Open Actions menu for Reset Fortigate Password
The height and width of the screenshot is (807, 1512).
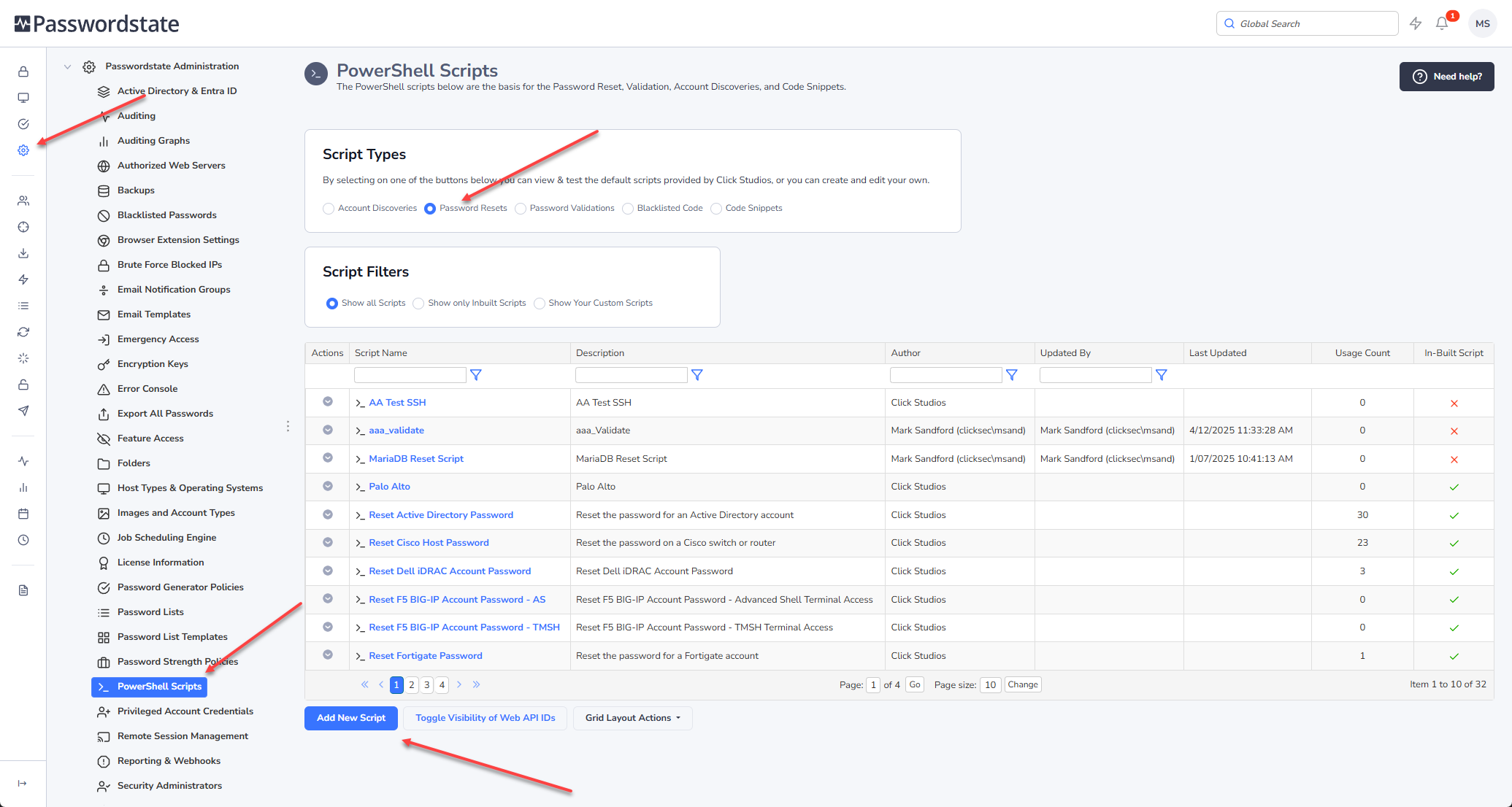[x=328, y=655]
